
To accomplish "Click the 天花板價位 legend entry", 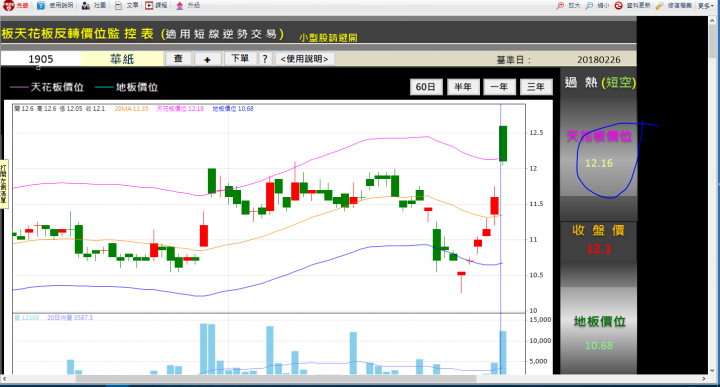I will click(46, 87).
